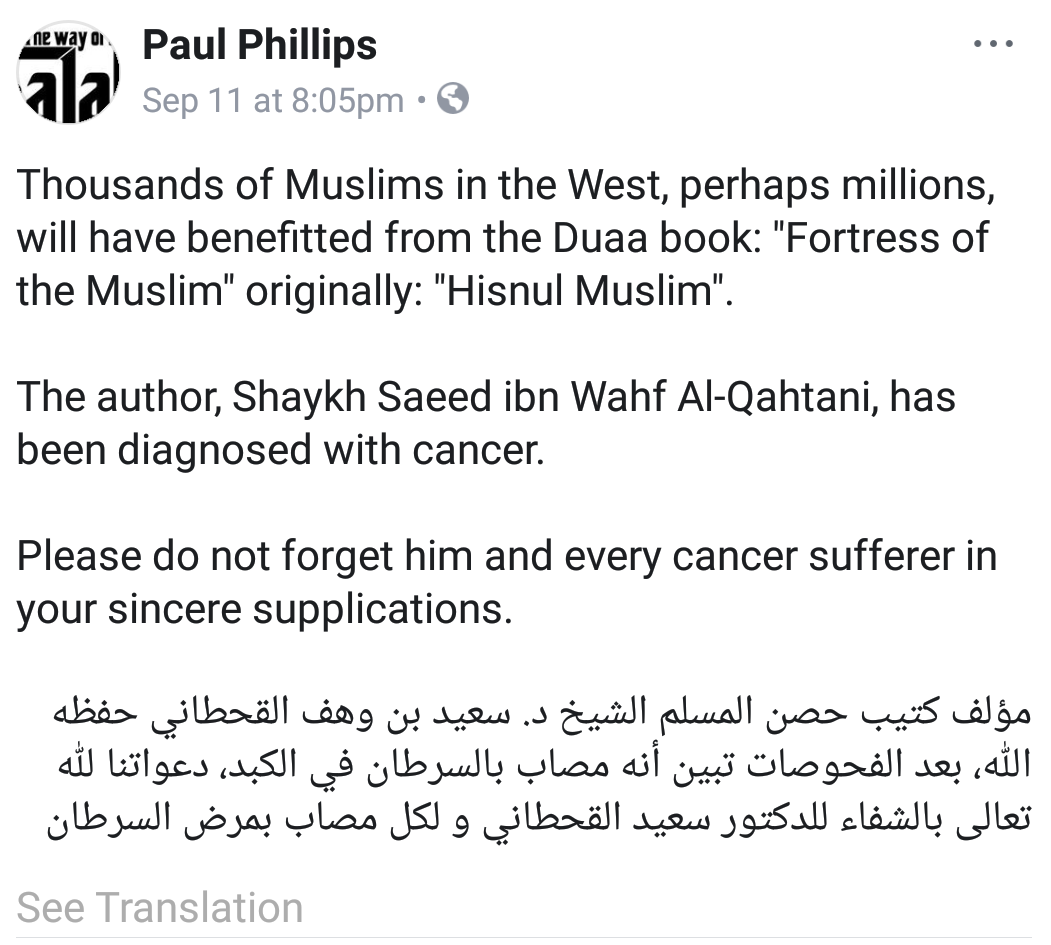This screenshot has height=945, width=1051.
Task: Open the Sep 11 at 8:05pm timestamp
Action: point(273,101)
